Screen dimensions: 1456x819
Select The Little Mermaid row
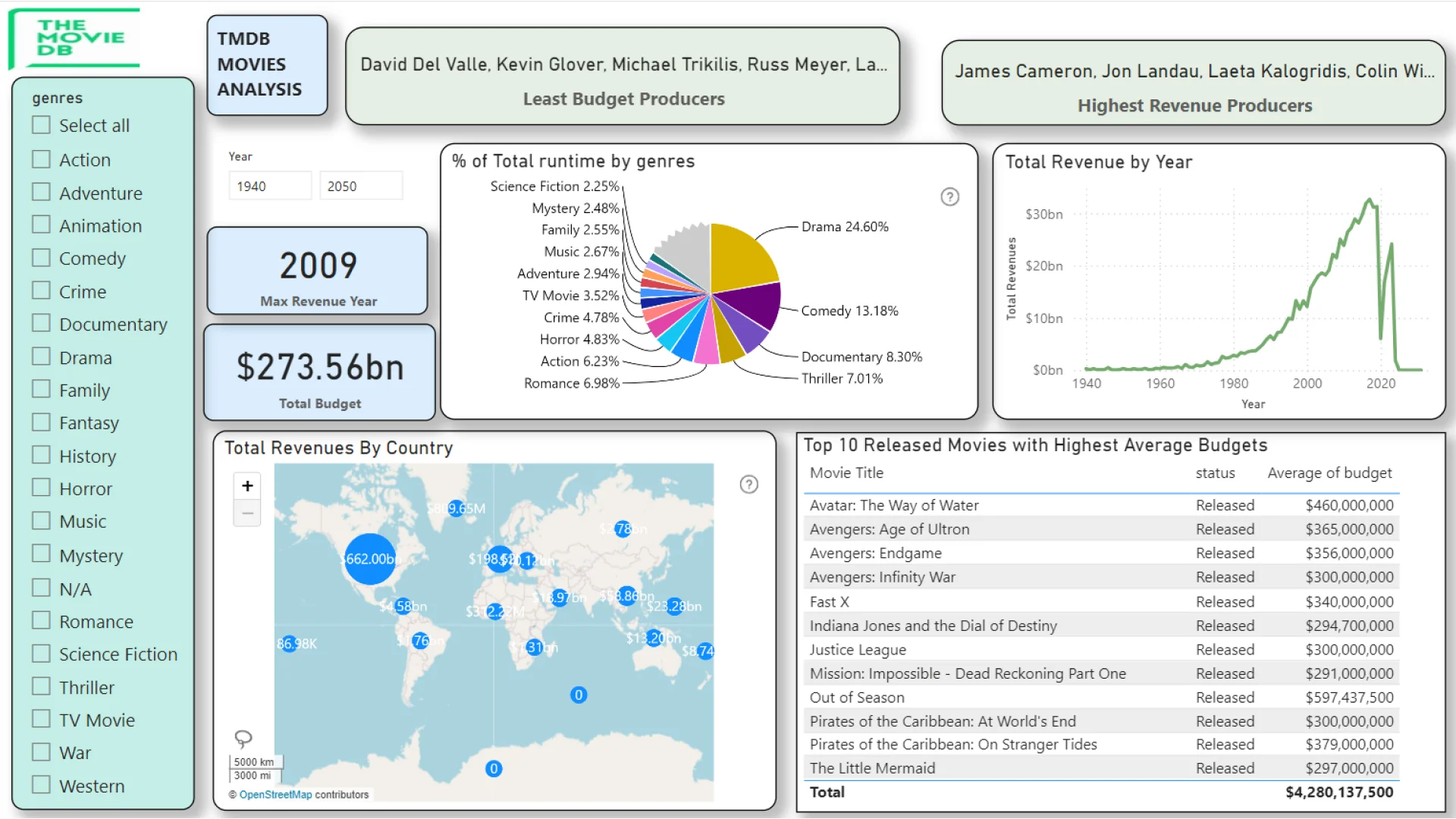coord(1101,768)
